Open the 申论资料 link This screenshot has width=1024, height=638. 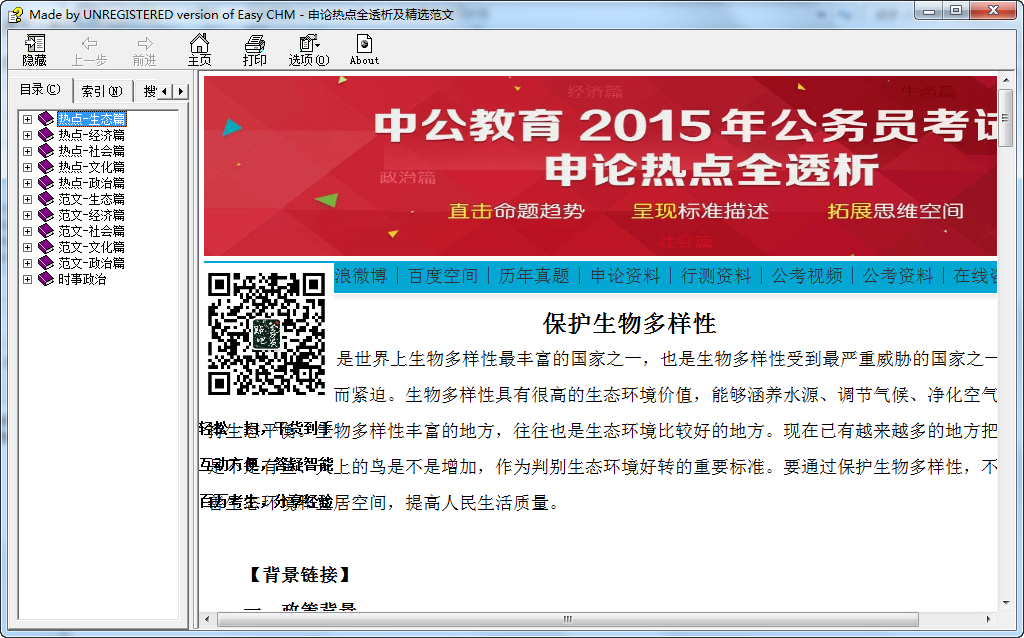[x=625, y=276]
